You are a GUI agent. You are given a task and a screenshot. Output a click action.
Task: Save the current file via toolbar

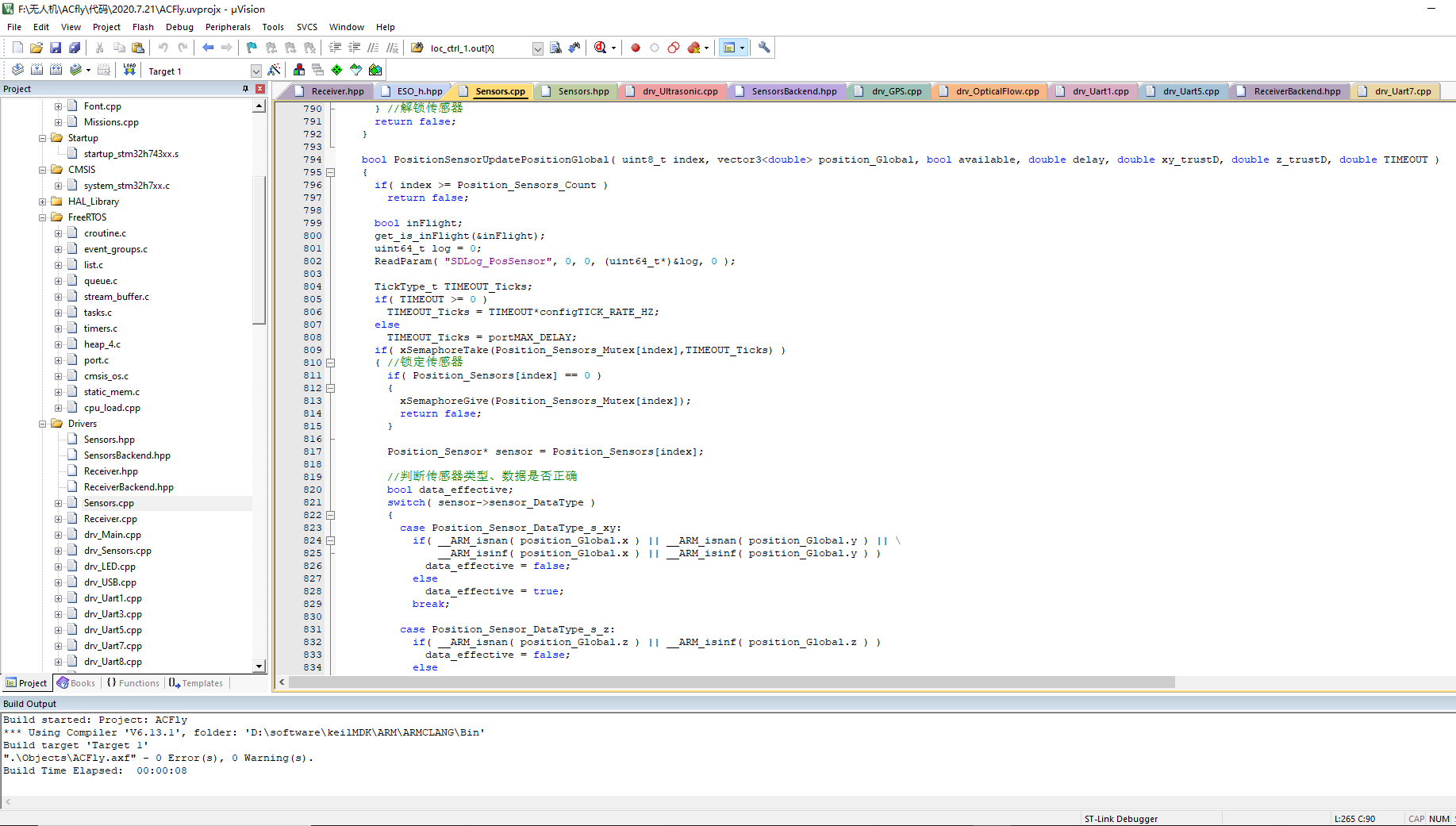[x=56, y=48]
